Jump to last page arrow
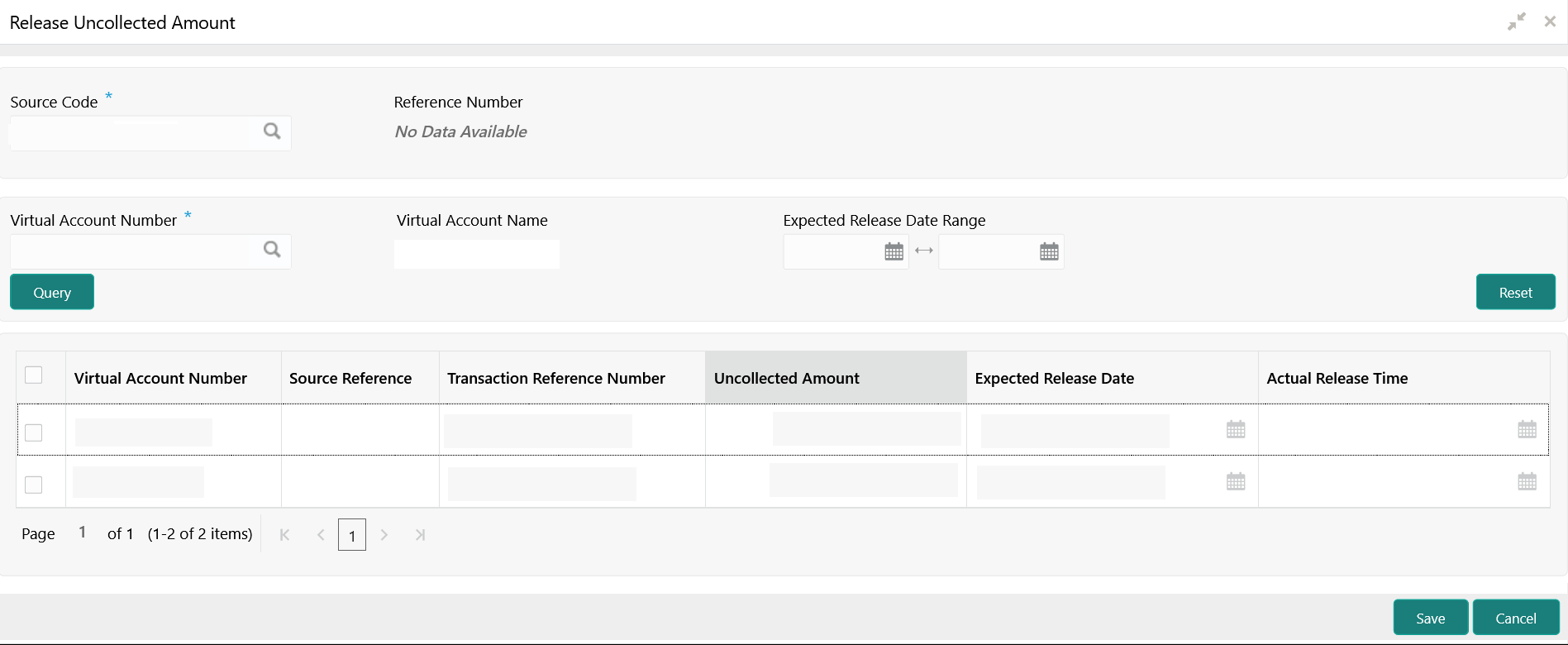 point(420,535)
